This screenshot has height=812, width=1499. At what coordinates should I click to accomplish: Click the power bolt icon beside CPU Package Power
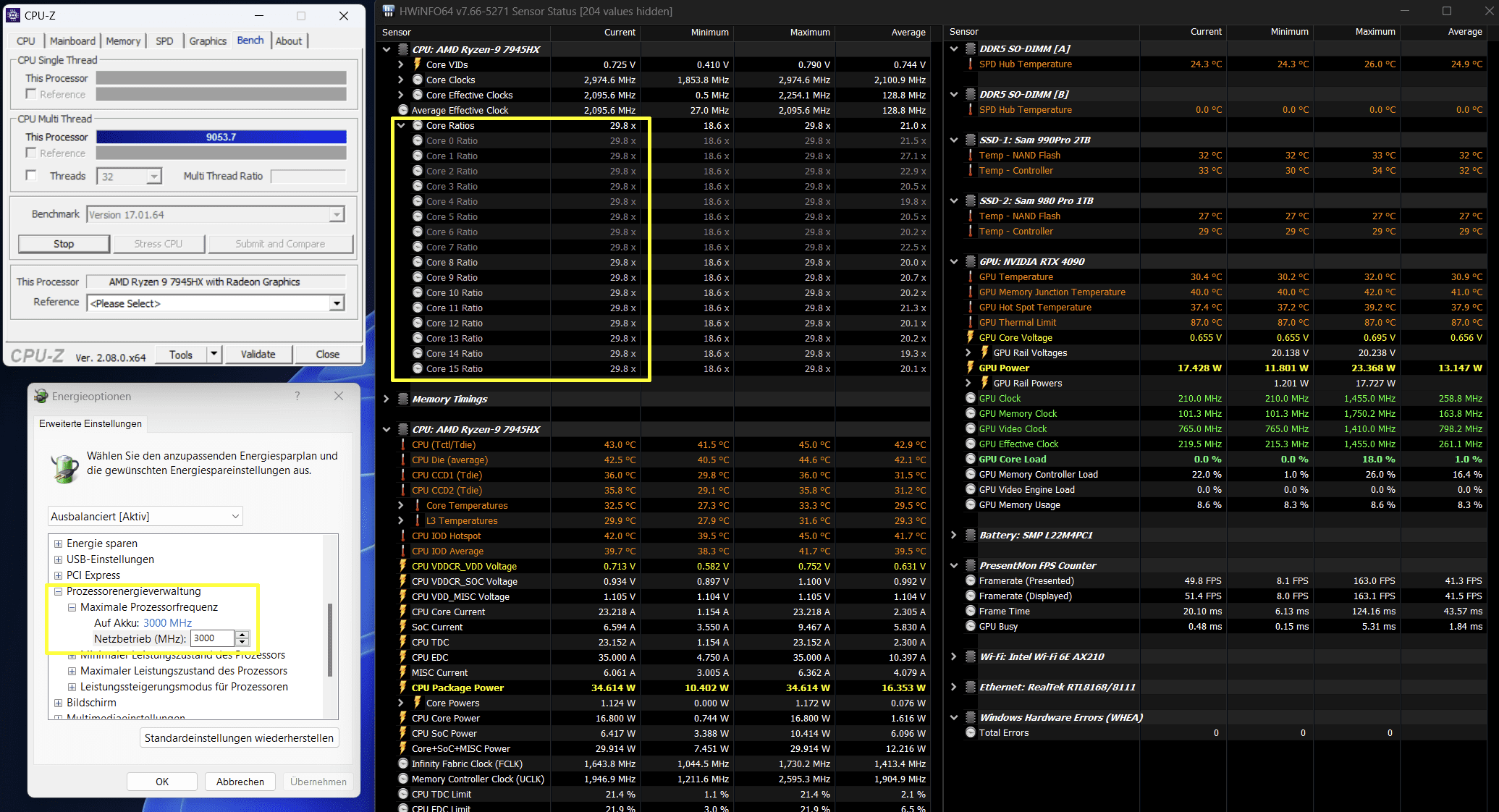pos(403,688)
